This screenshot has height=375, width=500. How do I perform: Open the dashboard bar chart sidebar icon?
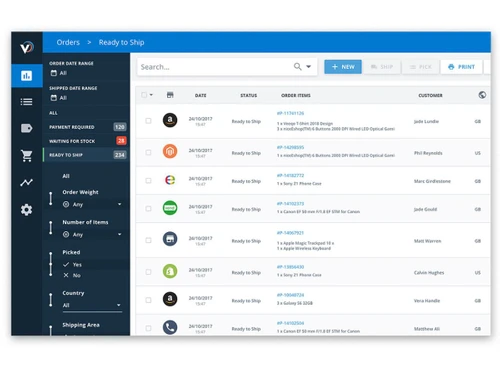pyautogui.click(x=27, y=76)
